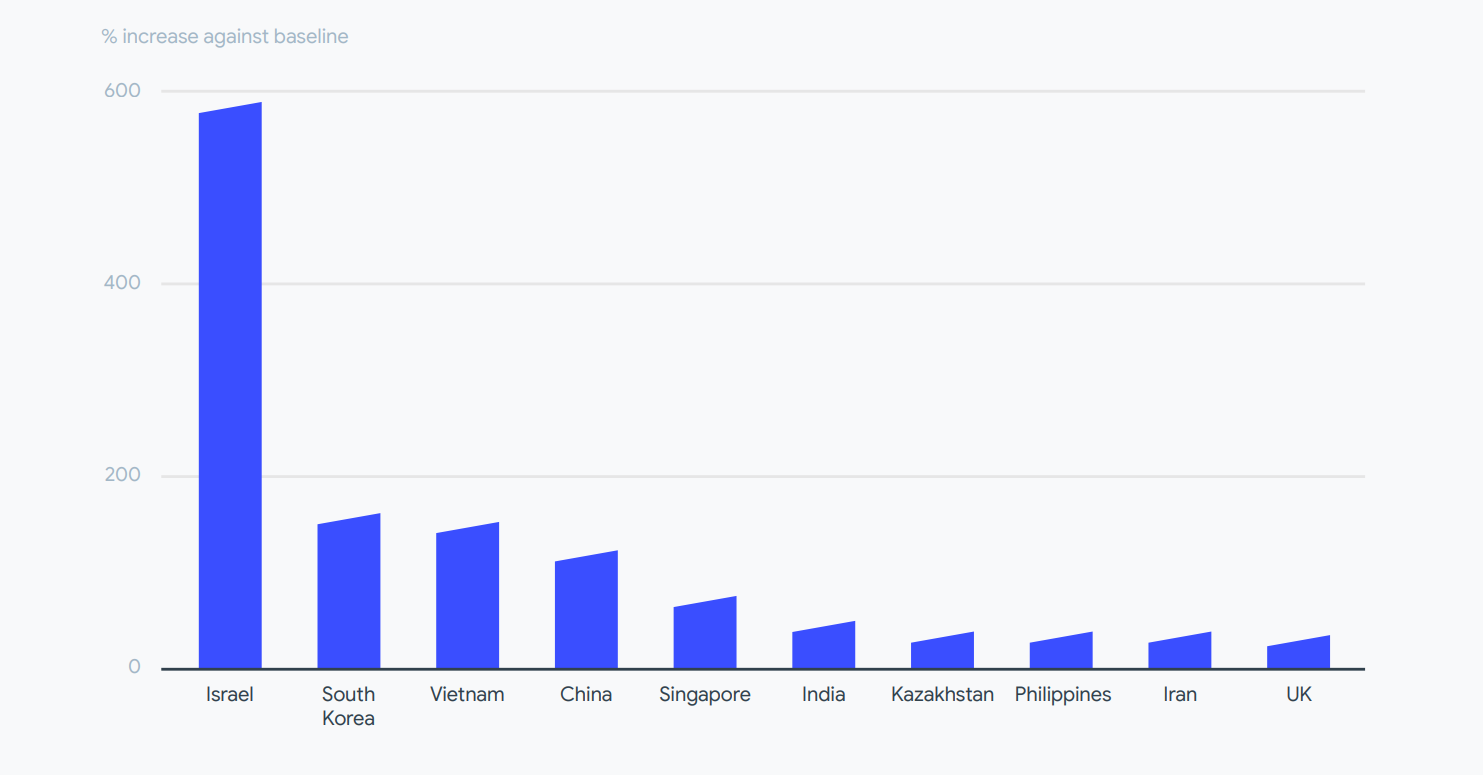Click the China bar

586,613
